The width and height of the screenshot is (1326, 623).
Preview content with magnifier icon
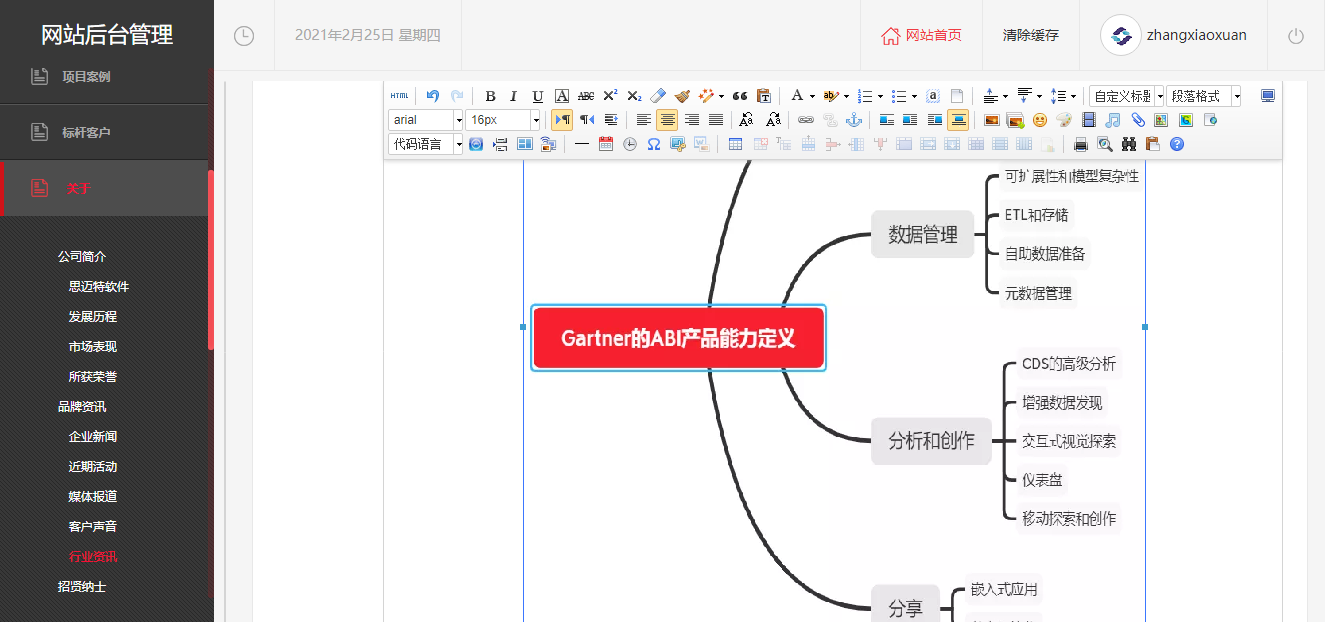point(1105,144)
